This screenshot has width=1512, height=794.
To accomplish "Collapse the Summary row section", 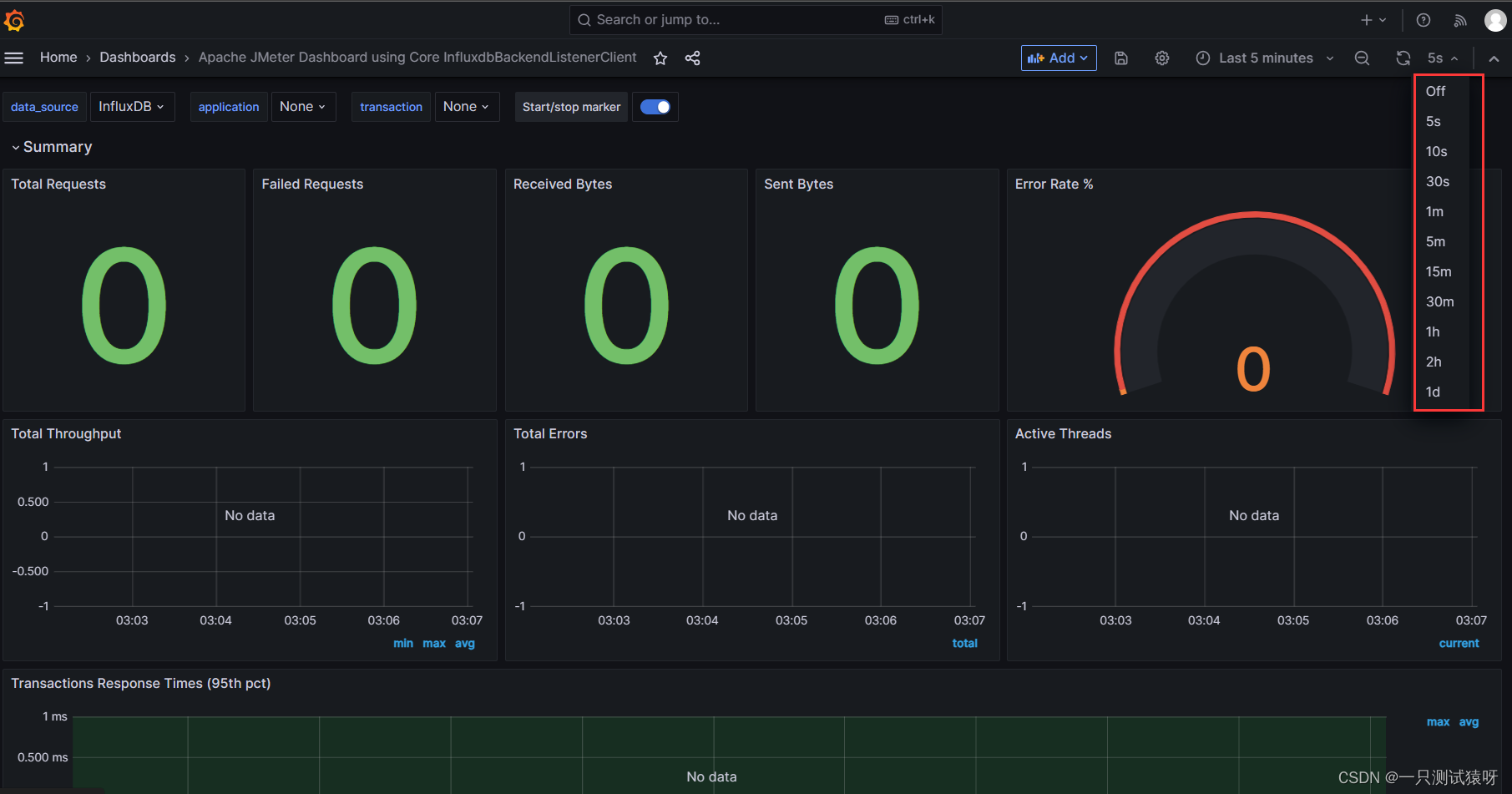I will (52, 146).
